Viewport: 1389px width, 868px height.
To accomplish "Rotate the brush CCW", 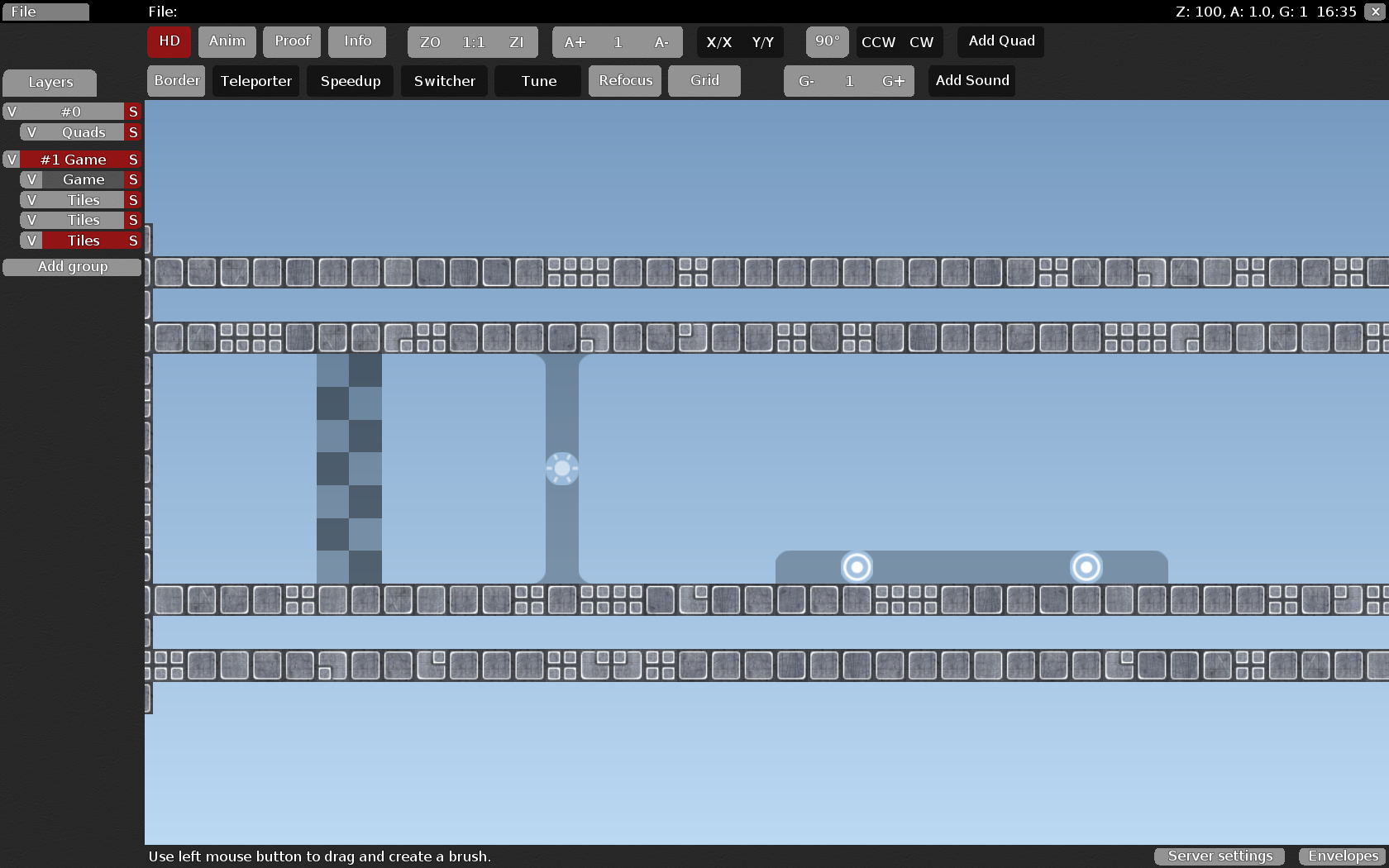I will [x=877, y=41].
